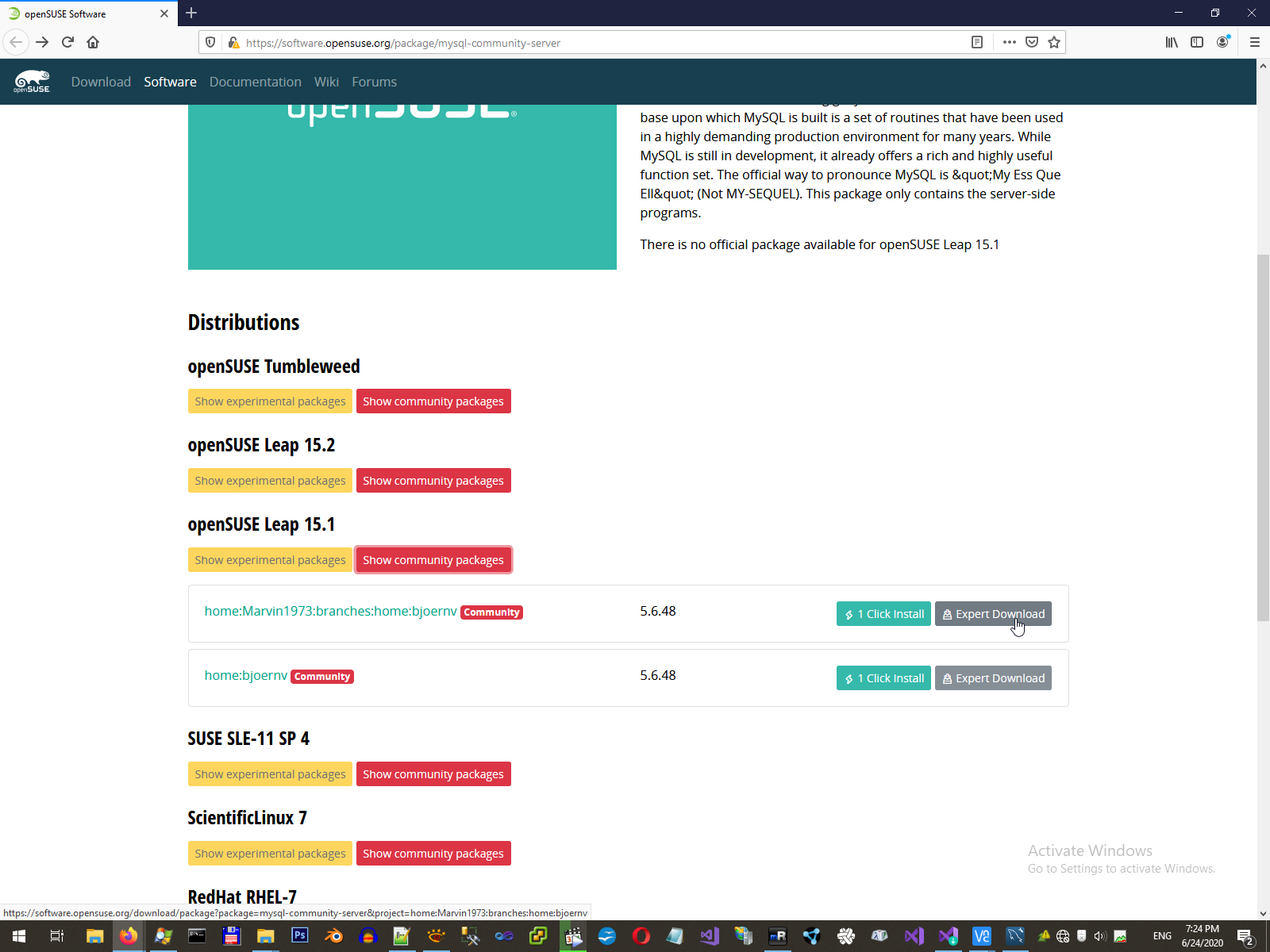Screen dimensions: 1270x952
Task: Open the Software nav item
Action: [x=170, y=82]
